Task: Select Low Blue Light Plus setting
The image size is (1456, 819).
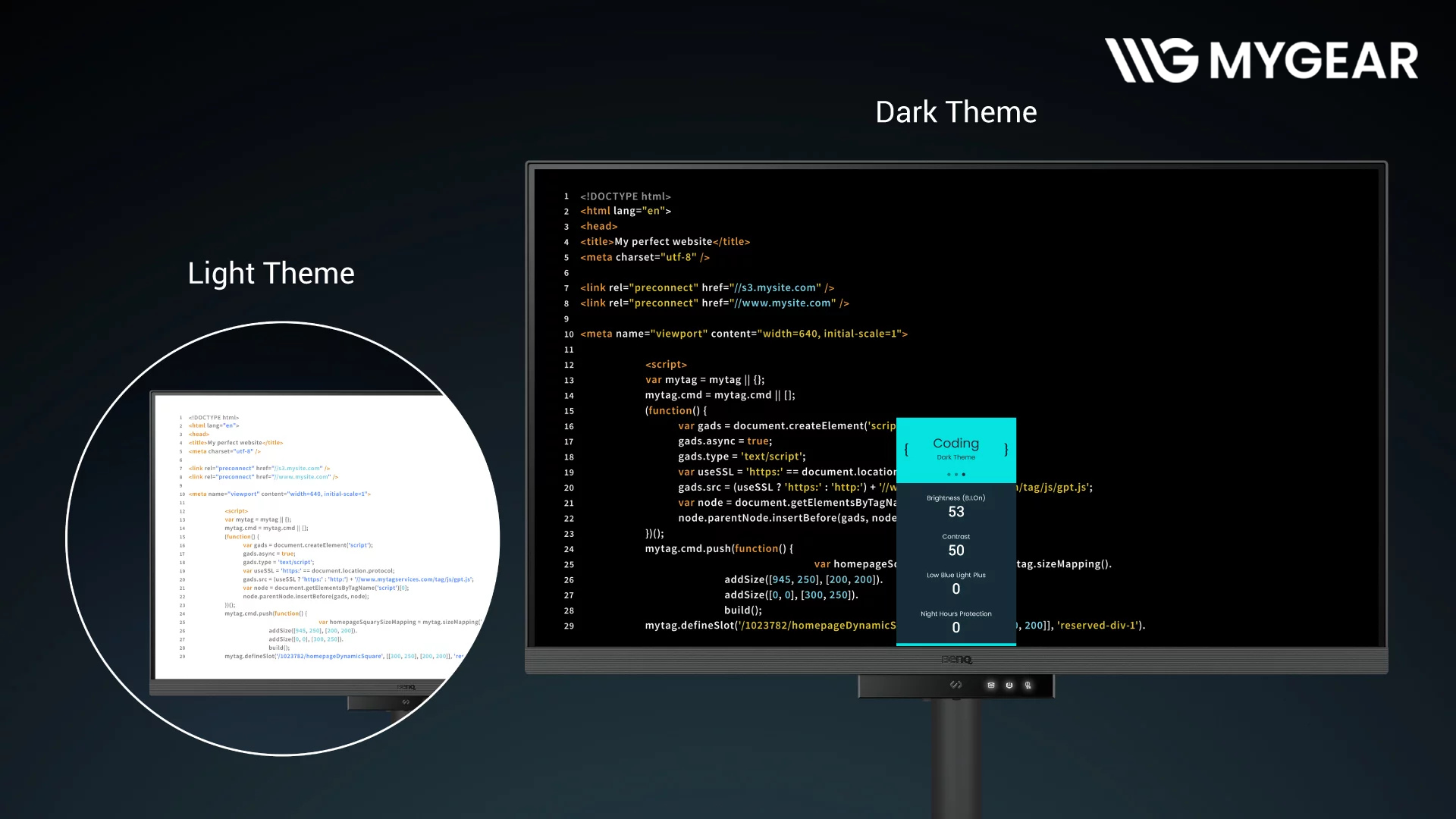Action: [x=955, y=584]
